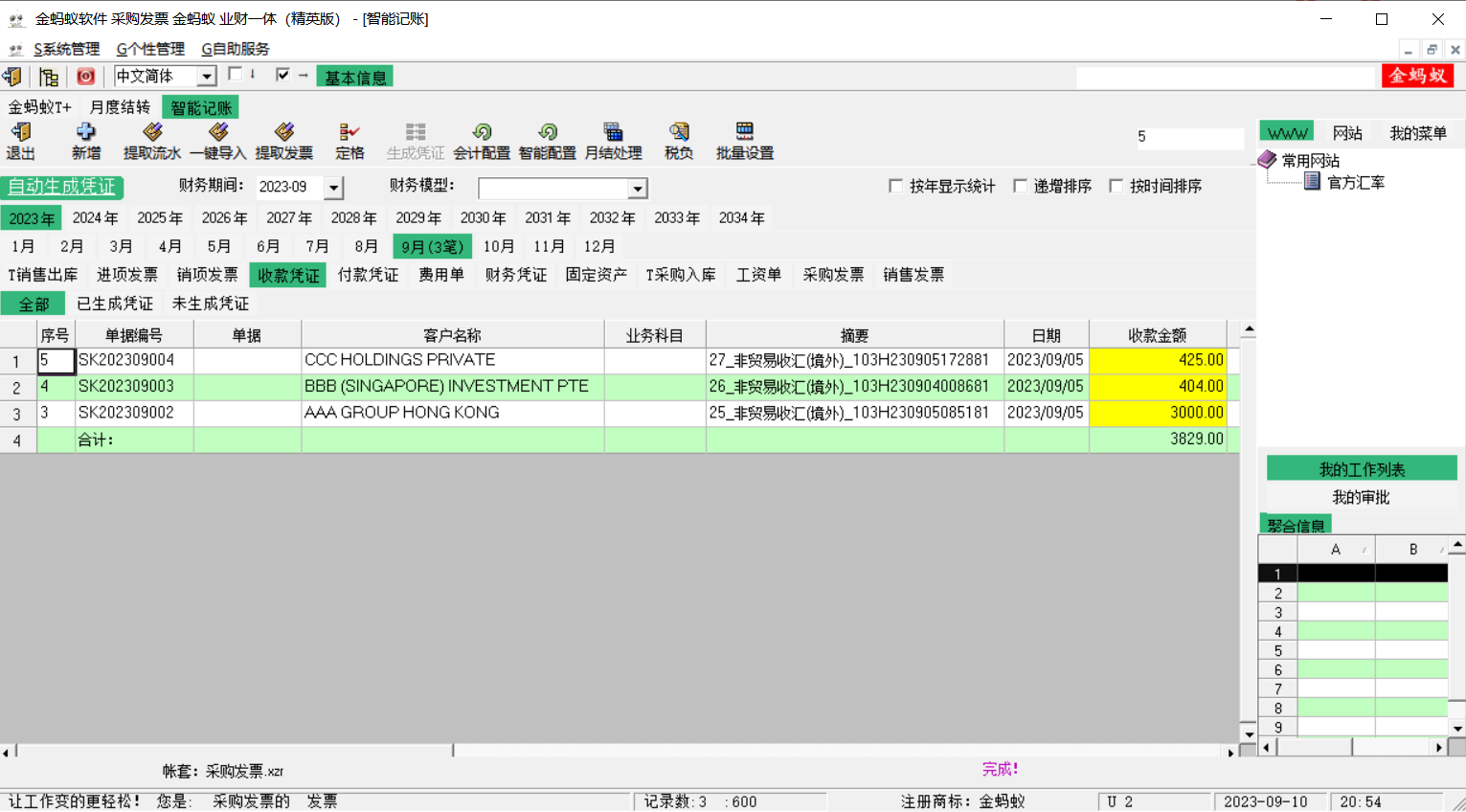1466x812 pixels.
Task: Open the G个性管理 menu
Action: tap(150, 49)
